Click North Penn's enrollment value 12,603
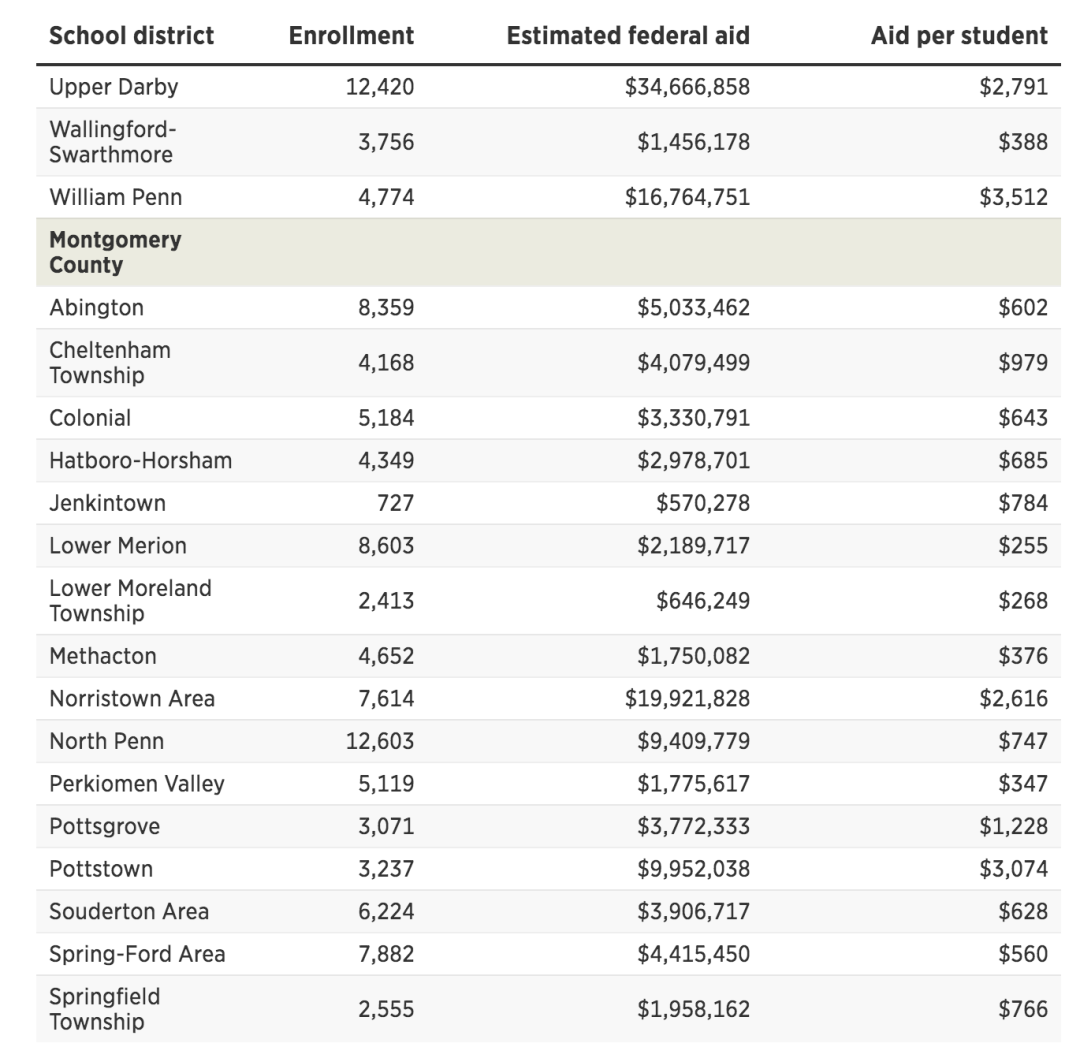1080x1058 pixels. [380, 741]
